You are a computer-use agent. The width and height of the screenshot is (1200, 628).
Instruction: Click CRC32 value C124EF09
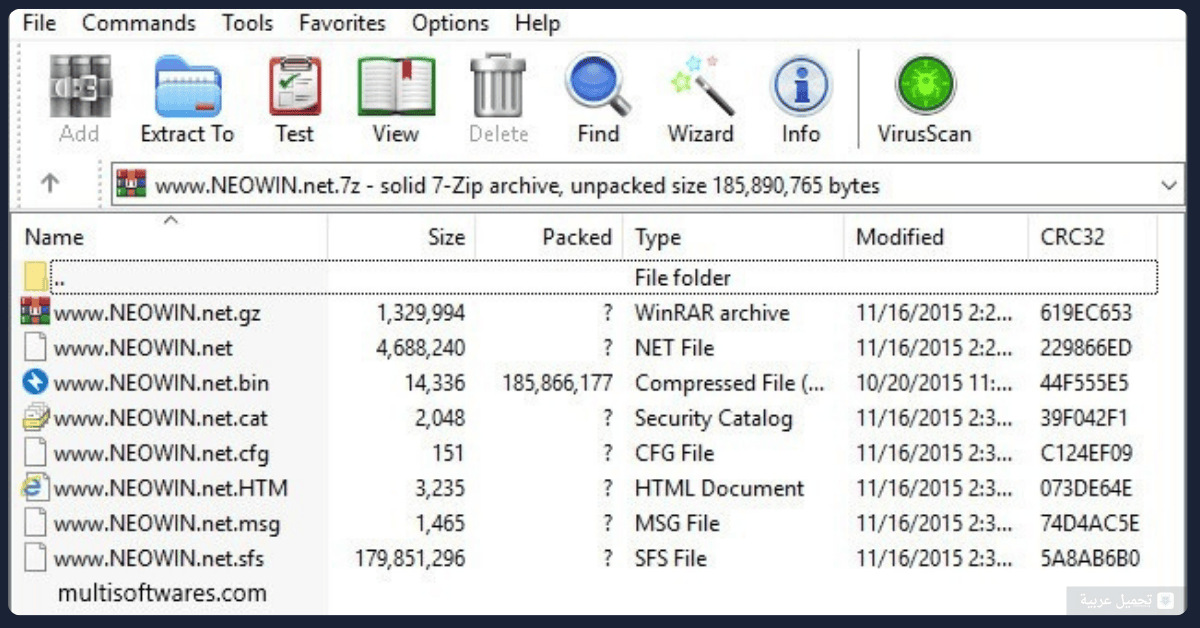[1087, 453]
